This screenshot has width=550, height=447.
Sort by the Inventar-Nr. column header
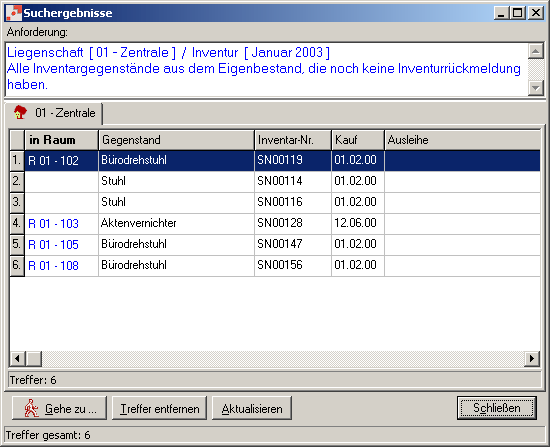293,140
